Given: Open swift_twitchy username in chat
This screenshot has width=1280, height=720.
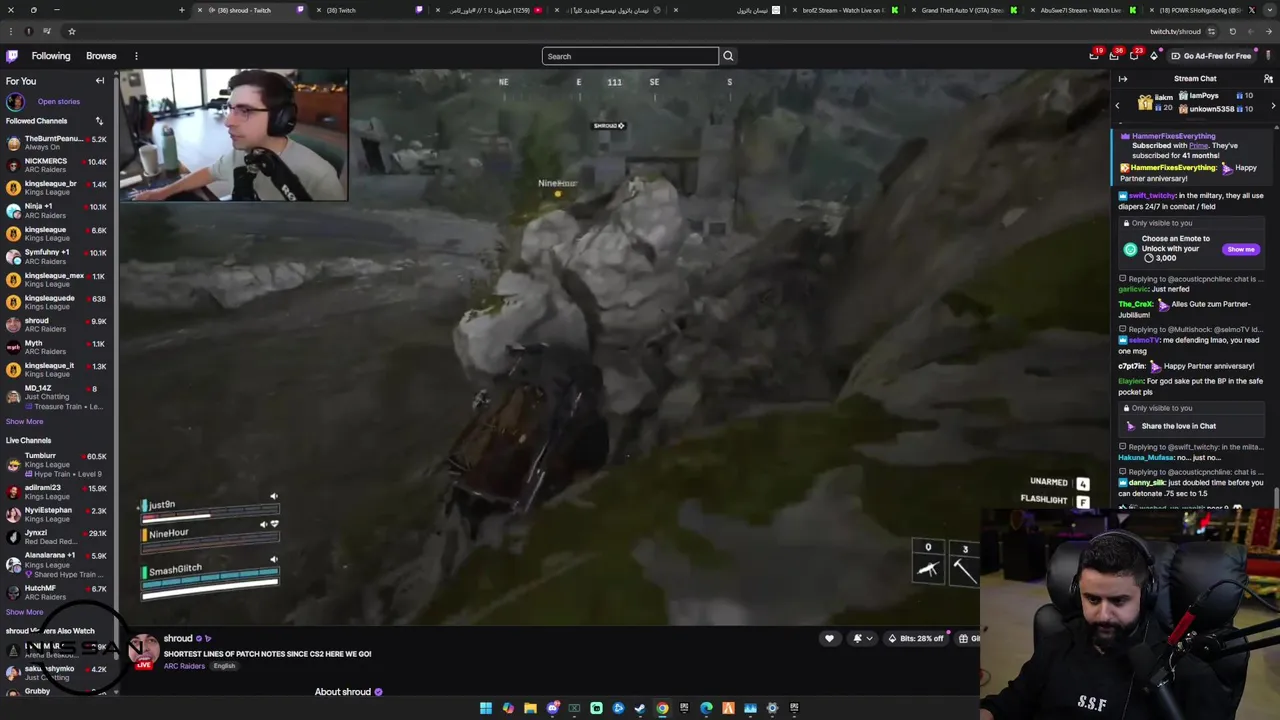Looking at the screenshot, I should (x=1152, y=196).
